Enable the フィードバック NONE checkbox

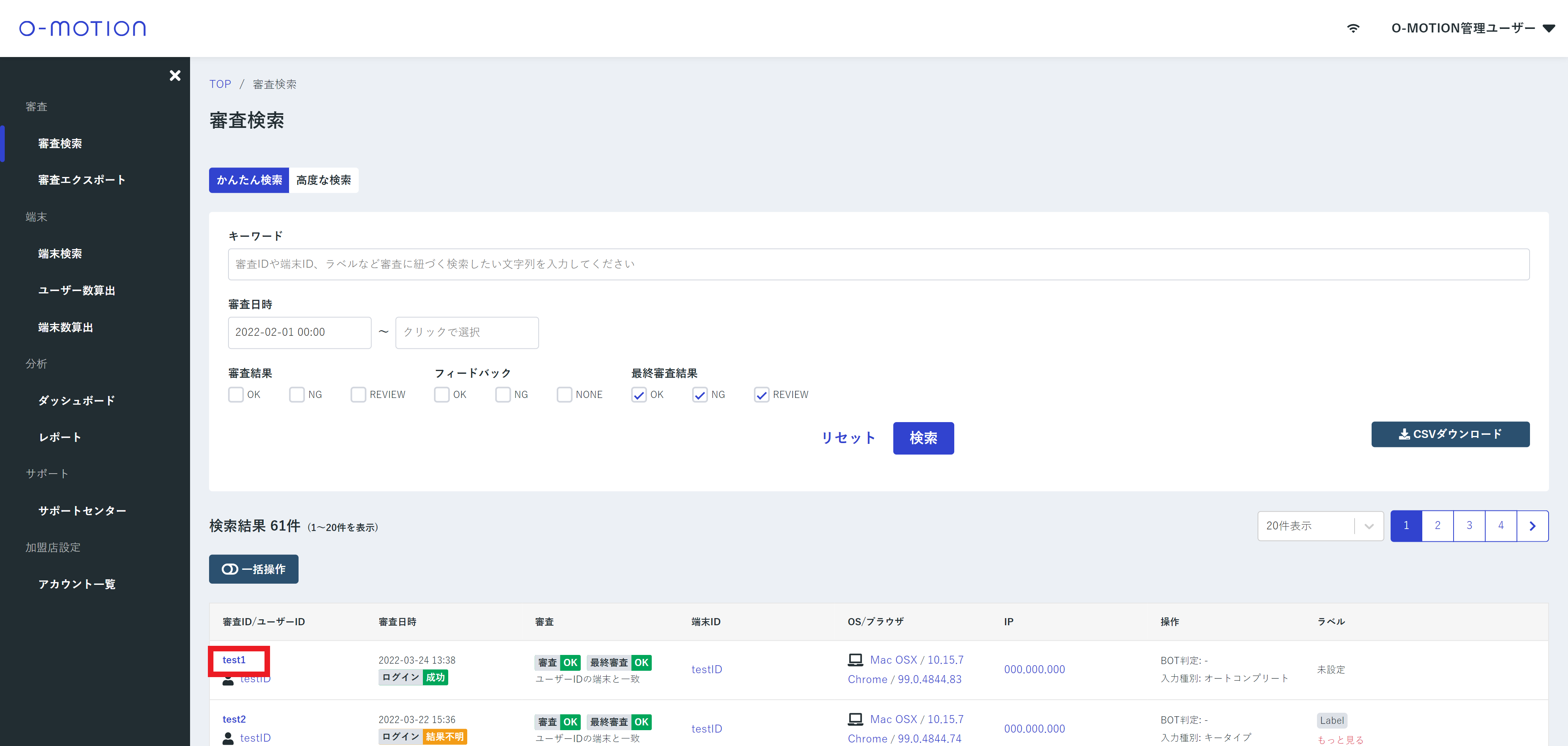564,395
